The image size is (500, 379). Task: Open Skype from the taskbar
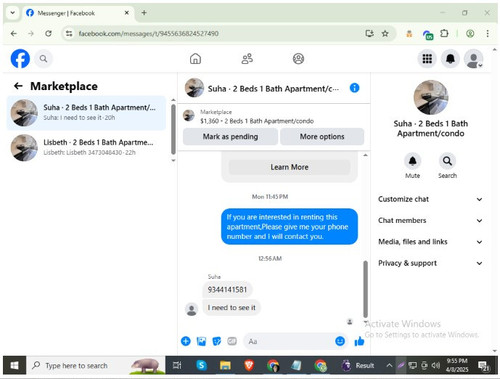201,365
